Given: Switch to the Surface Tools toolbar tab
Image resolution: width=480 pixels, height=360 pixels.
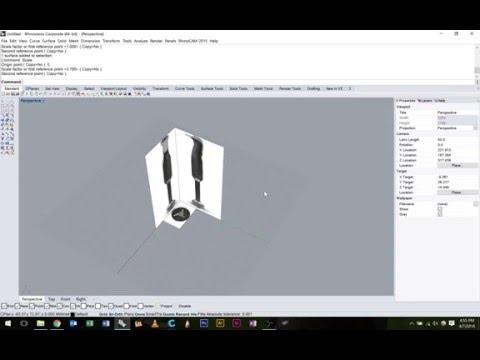Looking at the screenshot, I should point(212,89).
